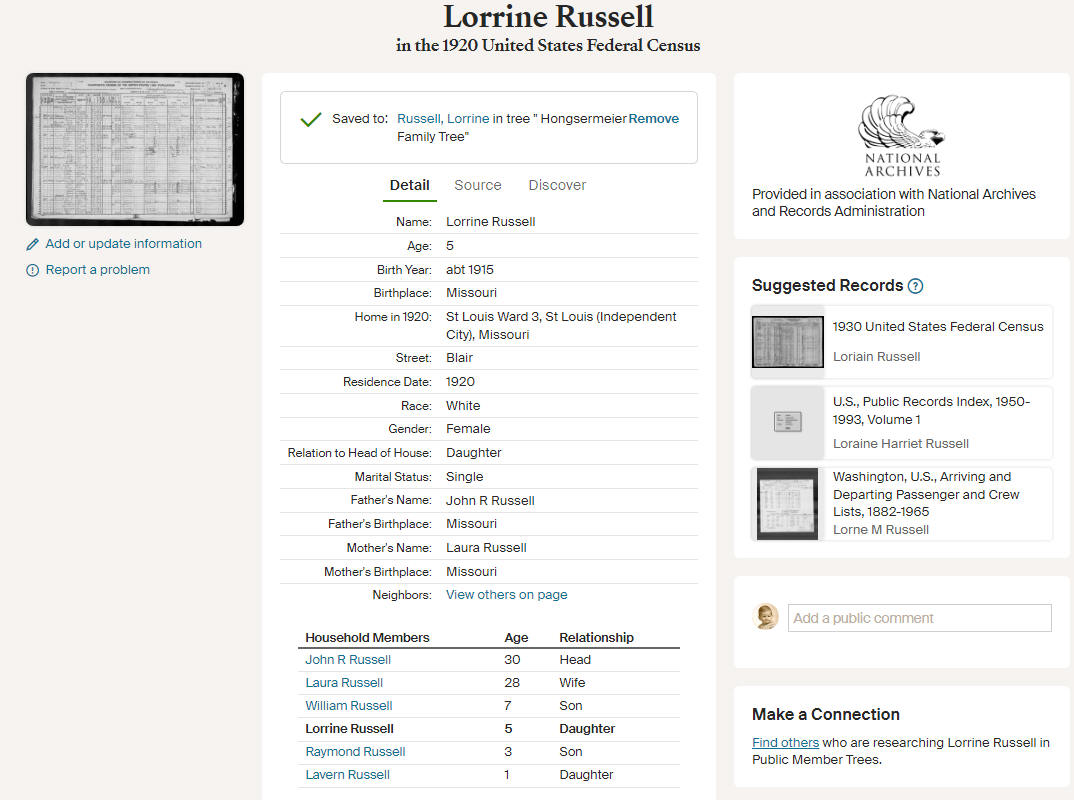
Task: Click Report a problem link
Action: tap(97, 270)
